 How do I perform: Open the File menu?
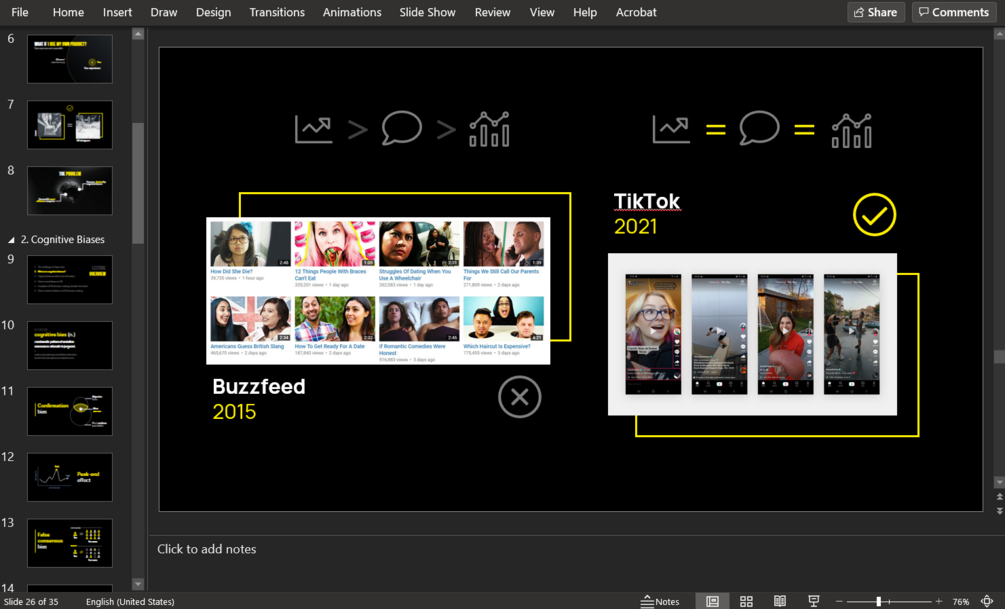(20, 12)
